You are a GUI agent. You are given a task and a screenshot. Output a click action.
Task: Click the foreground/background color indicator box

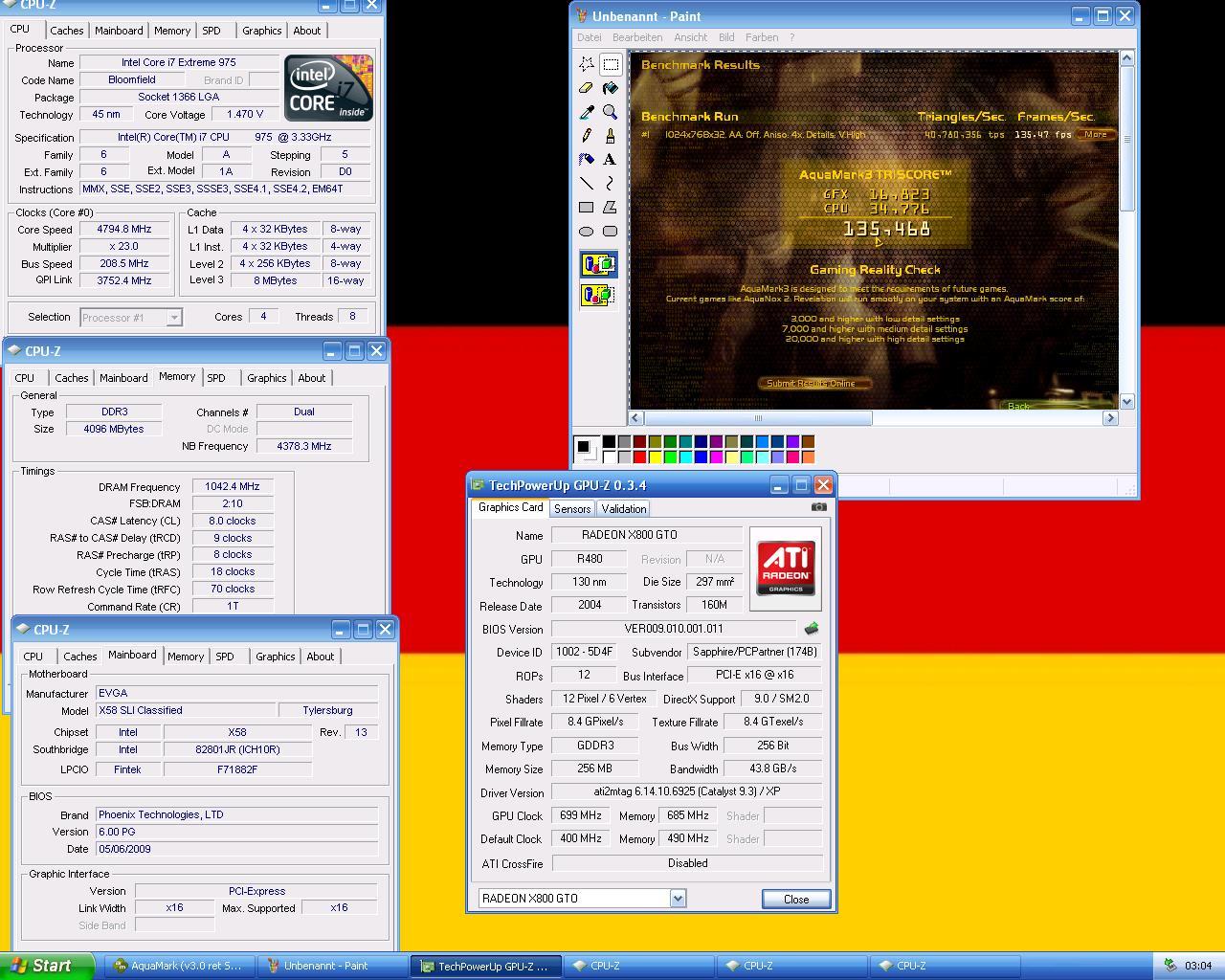(x=587, y=449)
